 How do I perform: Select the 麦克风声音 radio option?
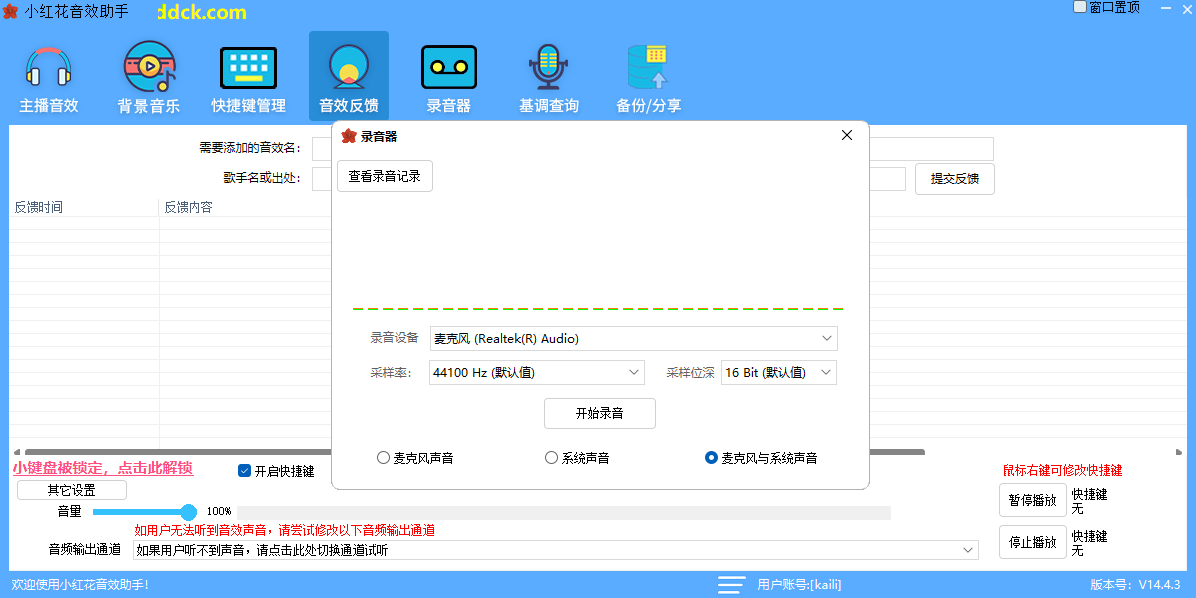click(383, 458)
